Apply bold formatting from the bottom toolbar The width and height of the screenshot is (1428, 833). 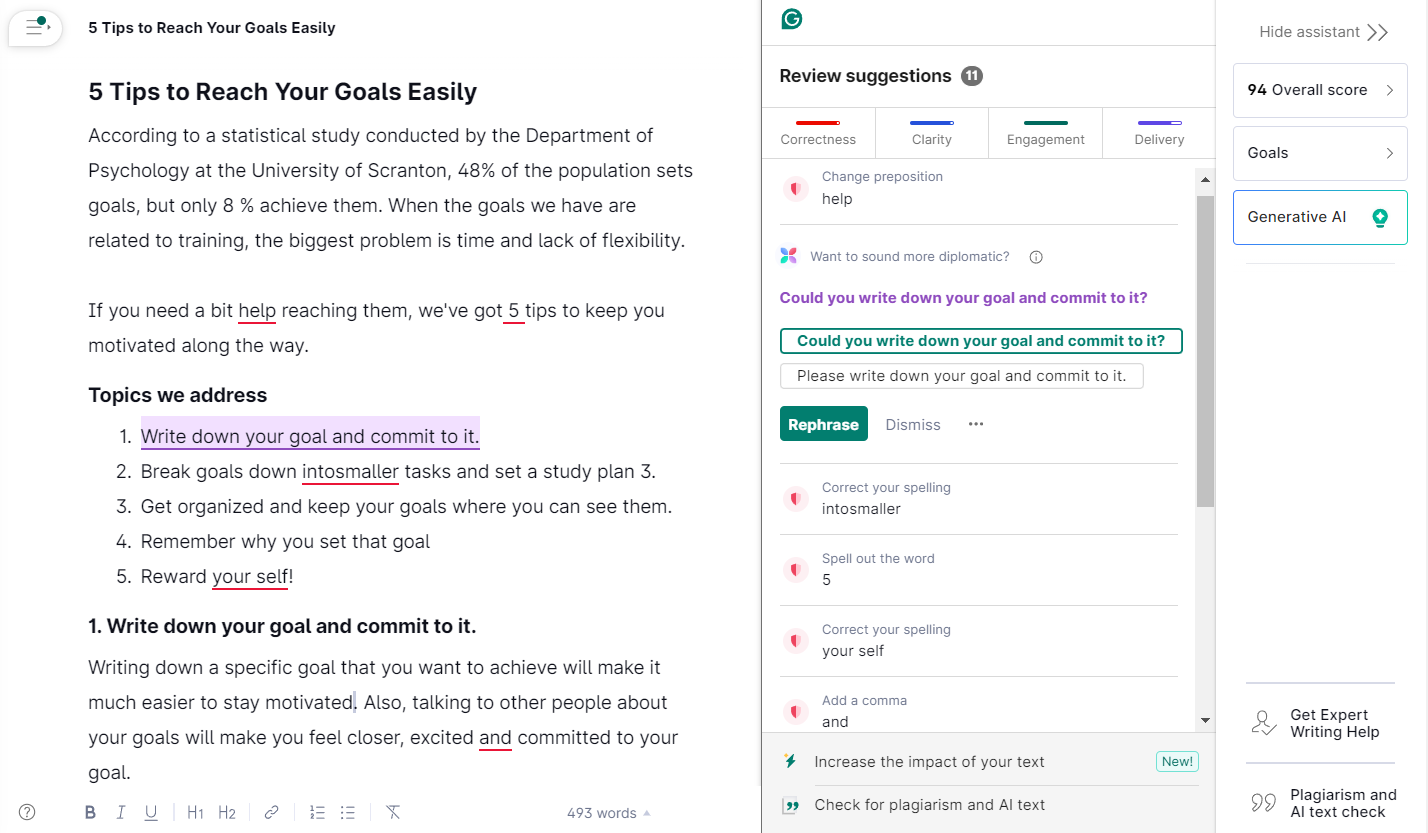click(90, 813)
